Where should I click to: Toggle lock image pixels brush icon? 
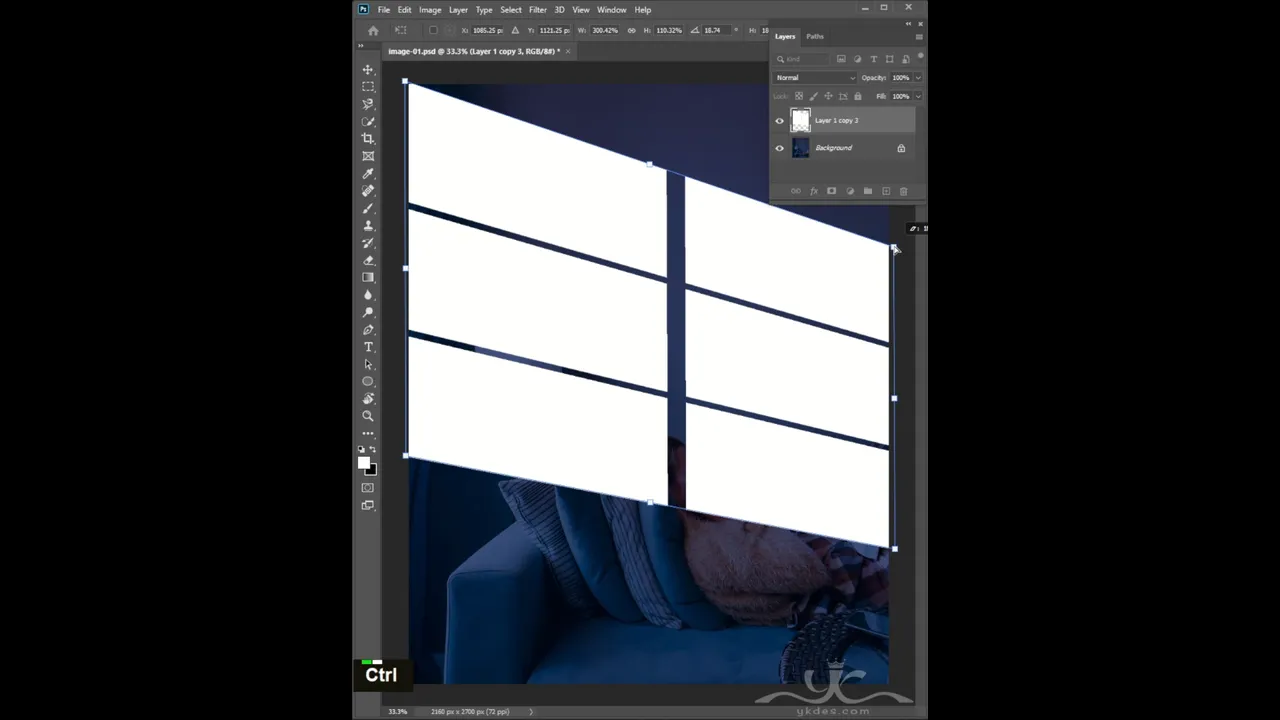[813, 96]
